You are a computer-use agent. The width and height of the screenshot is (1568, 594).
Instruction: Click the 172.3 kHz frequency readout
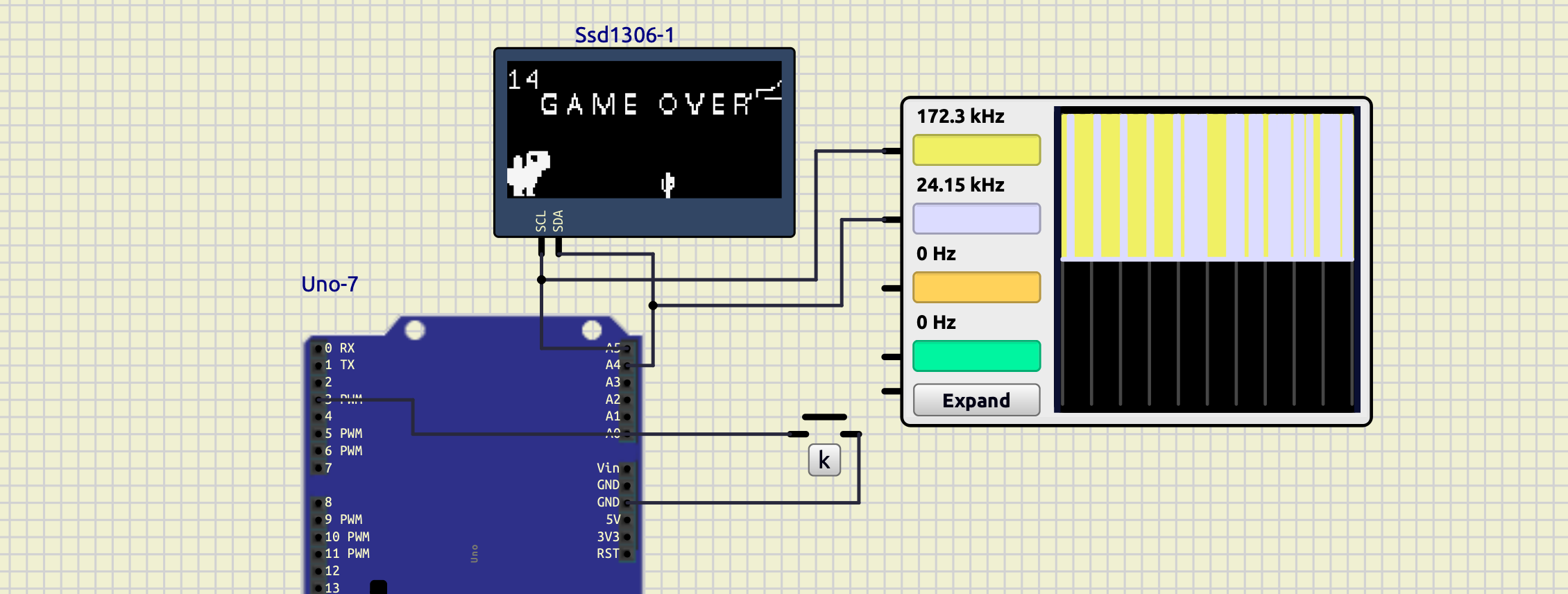pyautogui.click(x=960, y=117)
